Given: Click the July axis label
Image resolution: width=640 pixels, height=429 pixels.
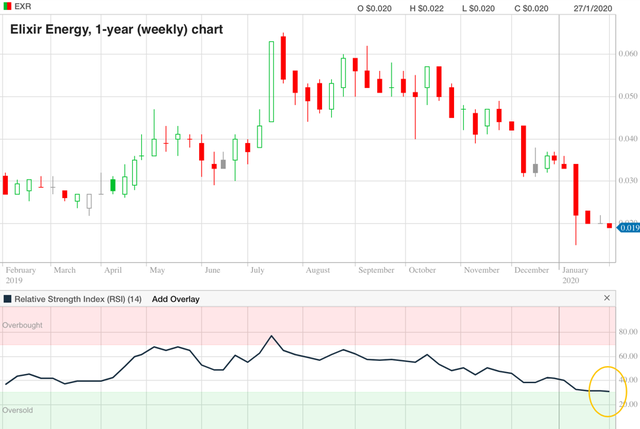Looking at the screenshot, I should tap(257, 270).
